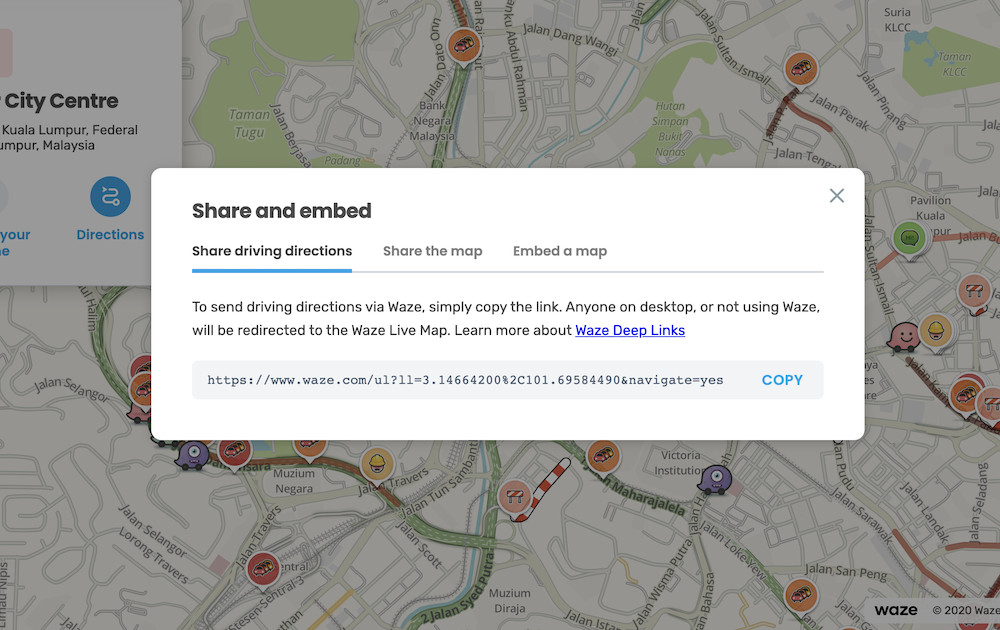
Task: Click the Waze URL text field
Action: [465, 380]
